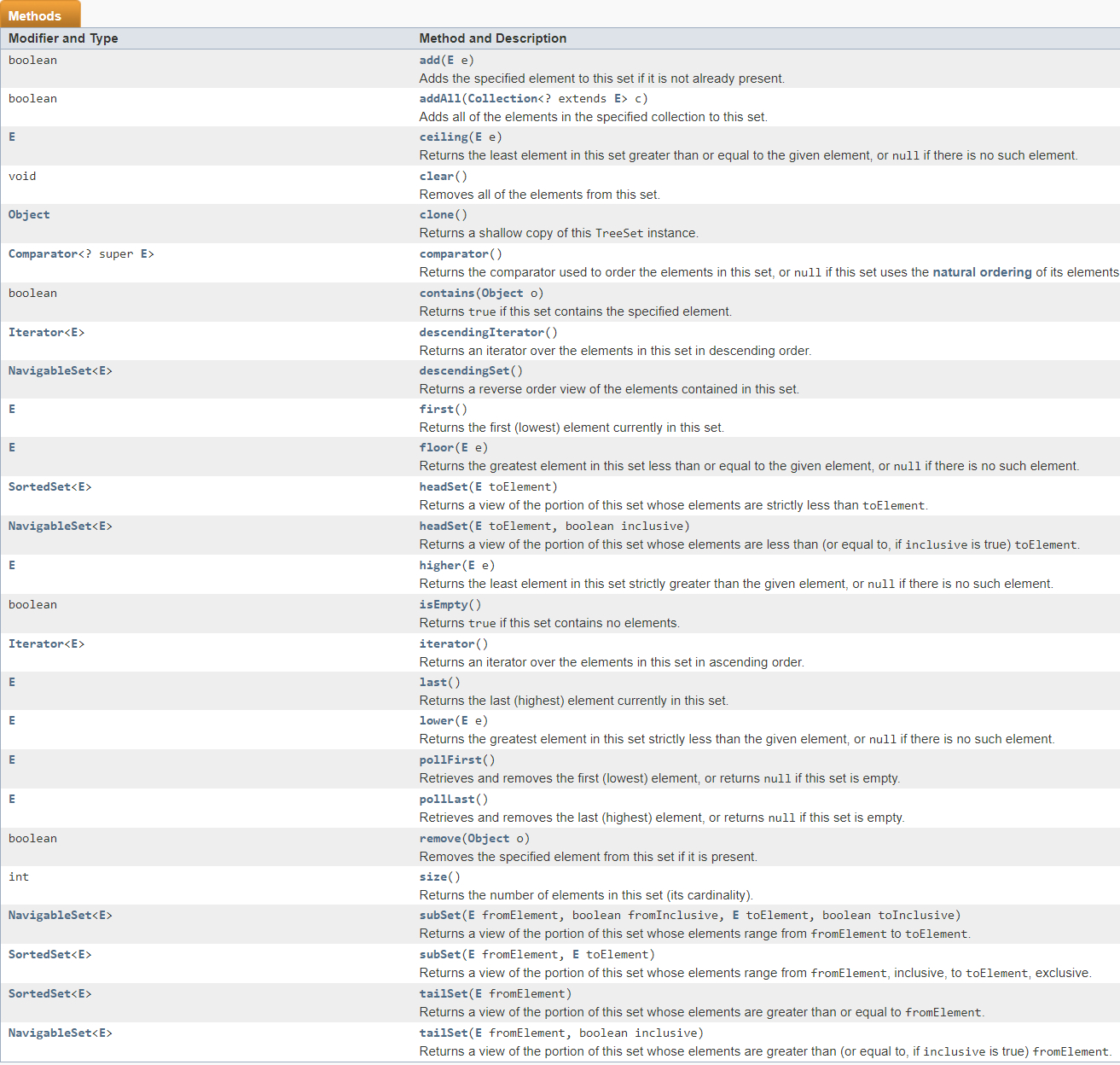
Task: Open the Comparator return type link
Action: coord(43,253)
